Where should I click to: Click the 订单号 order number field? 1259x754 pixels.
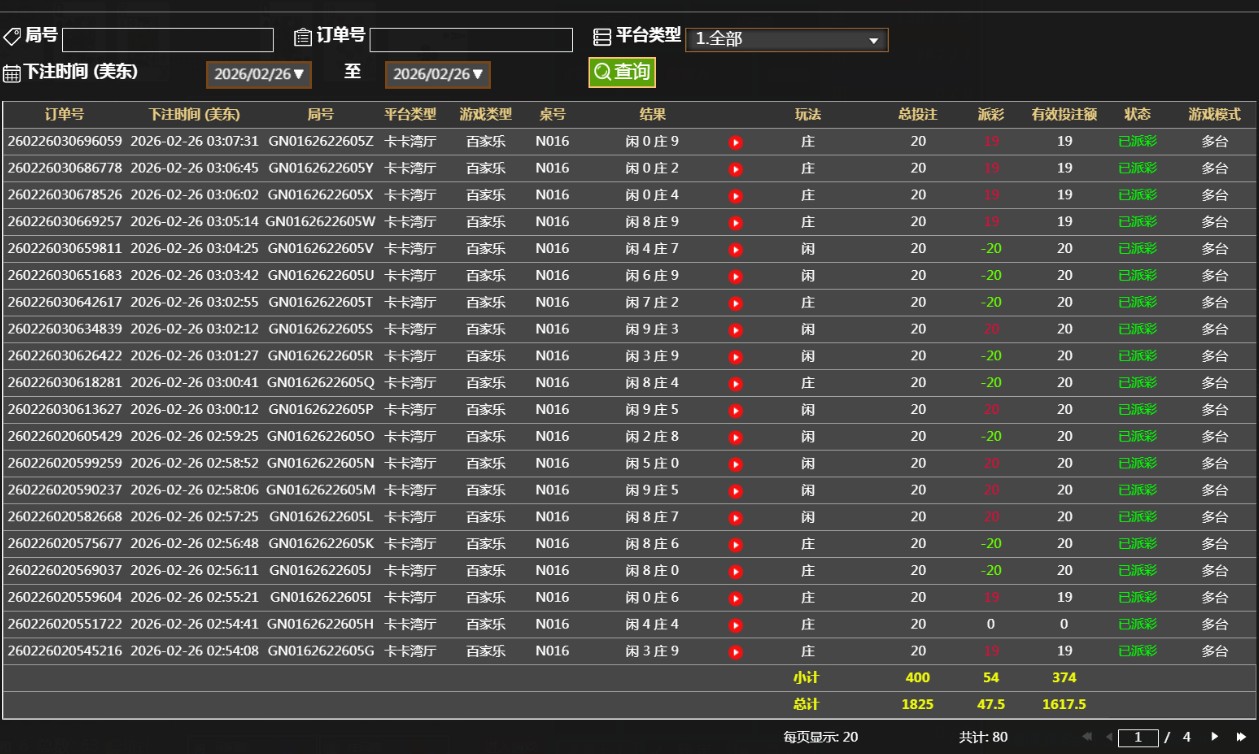(x=471, y=40)
